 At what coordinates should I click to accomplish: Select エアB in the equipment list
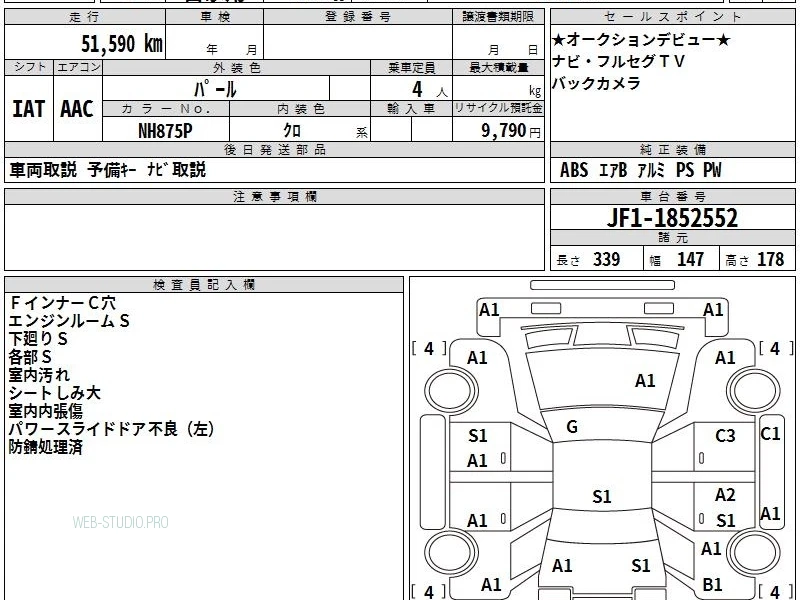[612, 170]
